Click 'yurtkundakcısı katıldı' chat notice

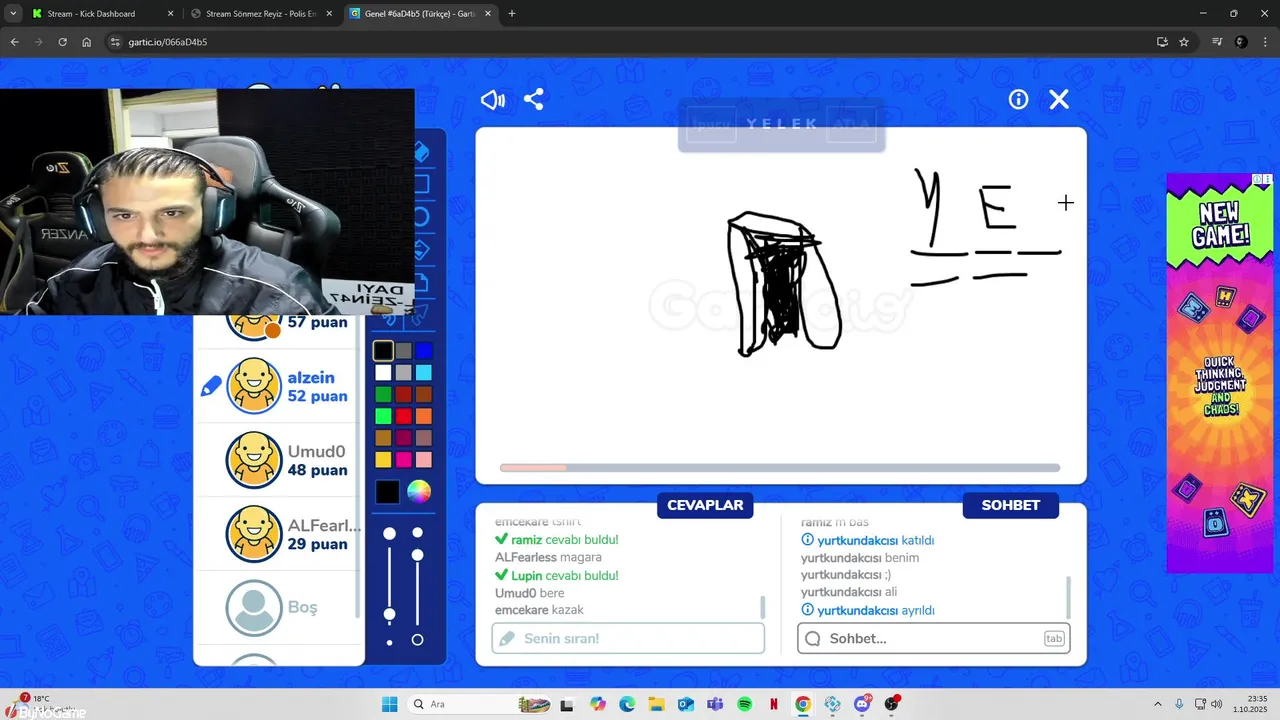click(868, 541)
